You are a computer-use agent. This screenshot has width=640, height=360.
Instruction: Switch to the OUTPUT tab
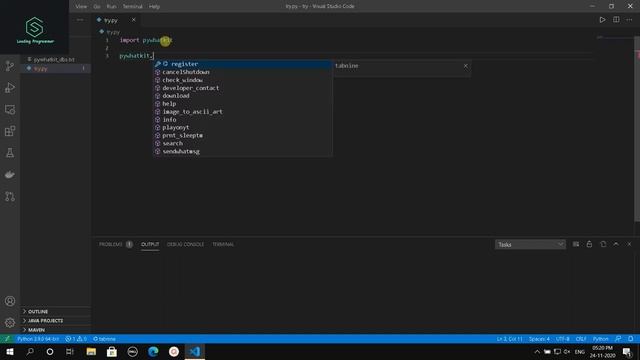[150, 244]
